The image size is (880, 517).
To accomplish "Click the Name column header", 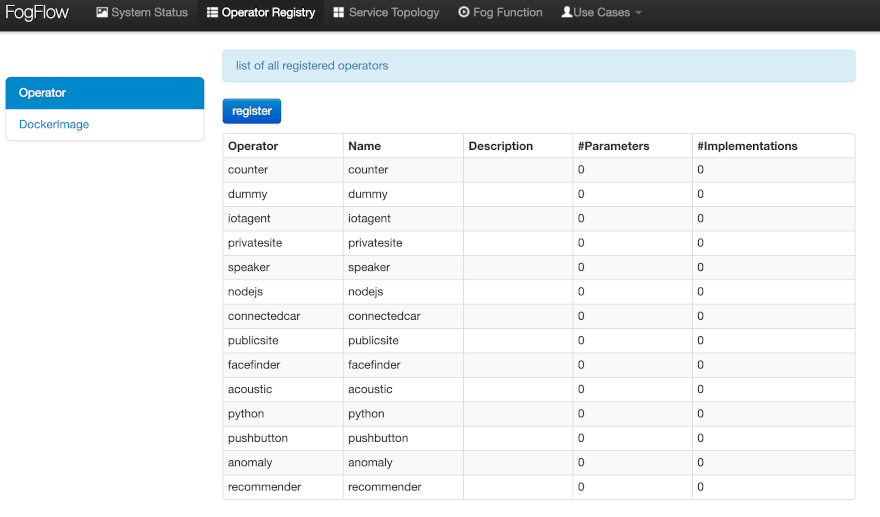I will (364, 146).
